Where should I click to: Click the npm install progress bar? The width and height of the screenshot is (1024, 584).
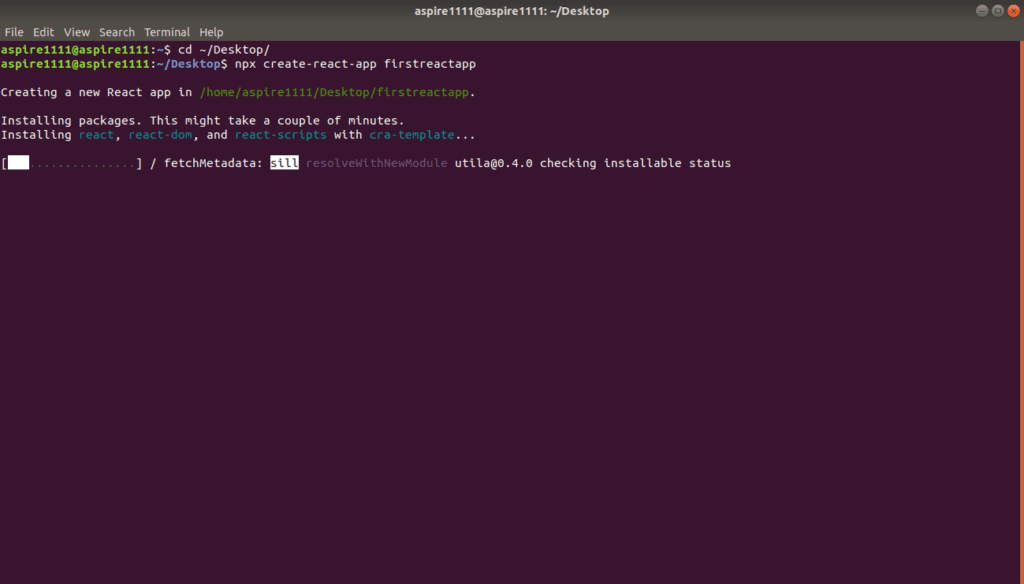point(72,163)
